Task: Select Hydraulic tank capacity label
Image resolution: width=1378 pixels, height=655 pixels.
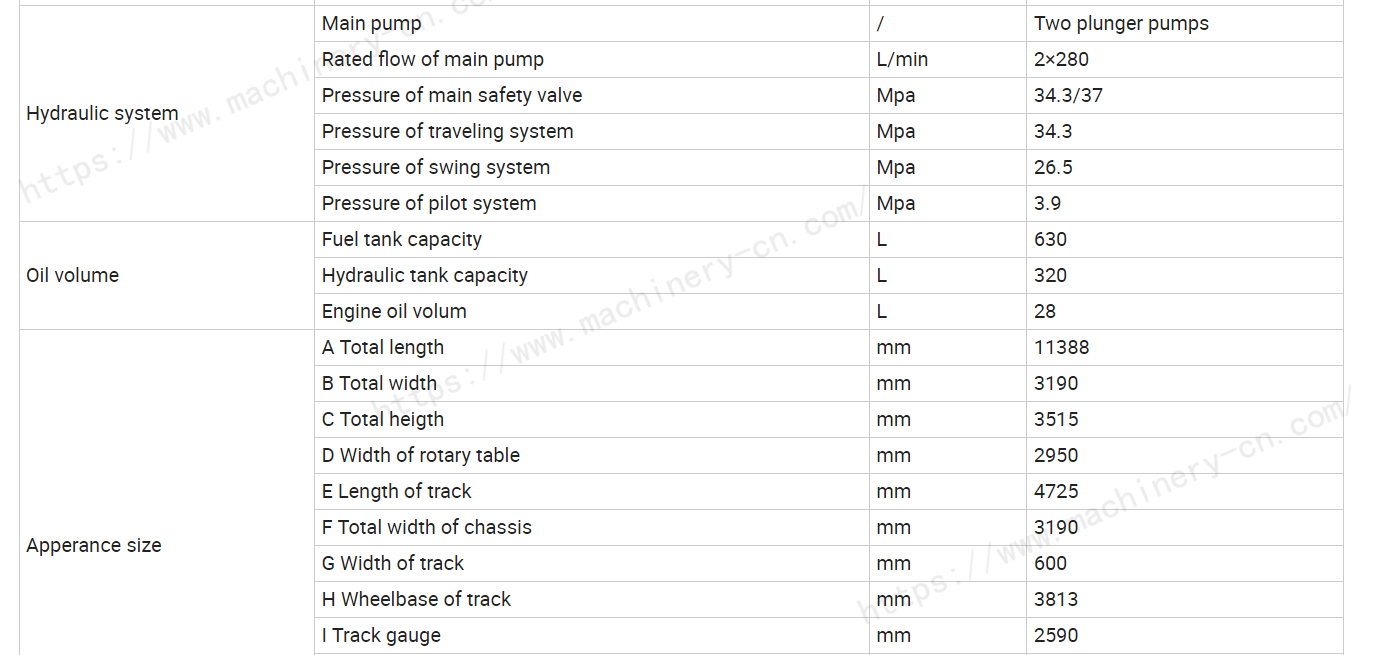Action: (x=425, y=275)
